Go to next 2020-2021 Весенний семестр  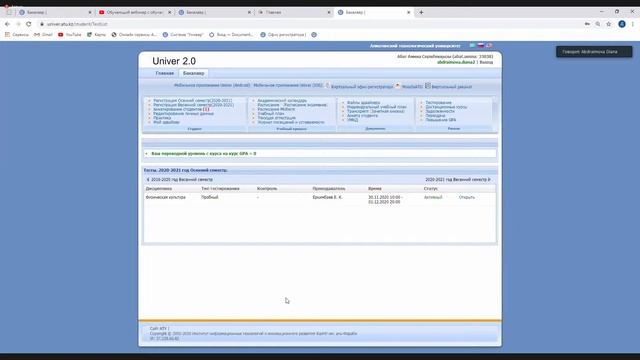(458, 180)
